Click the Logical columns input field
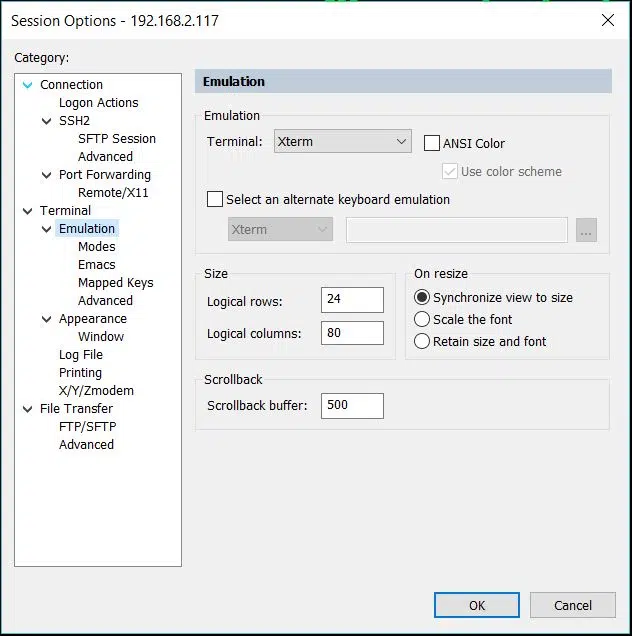 point(352,333)
